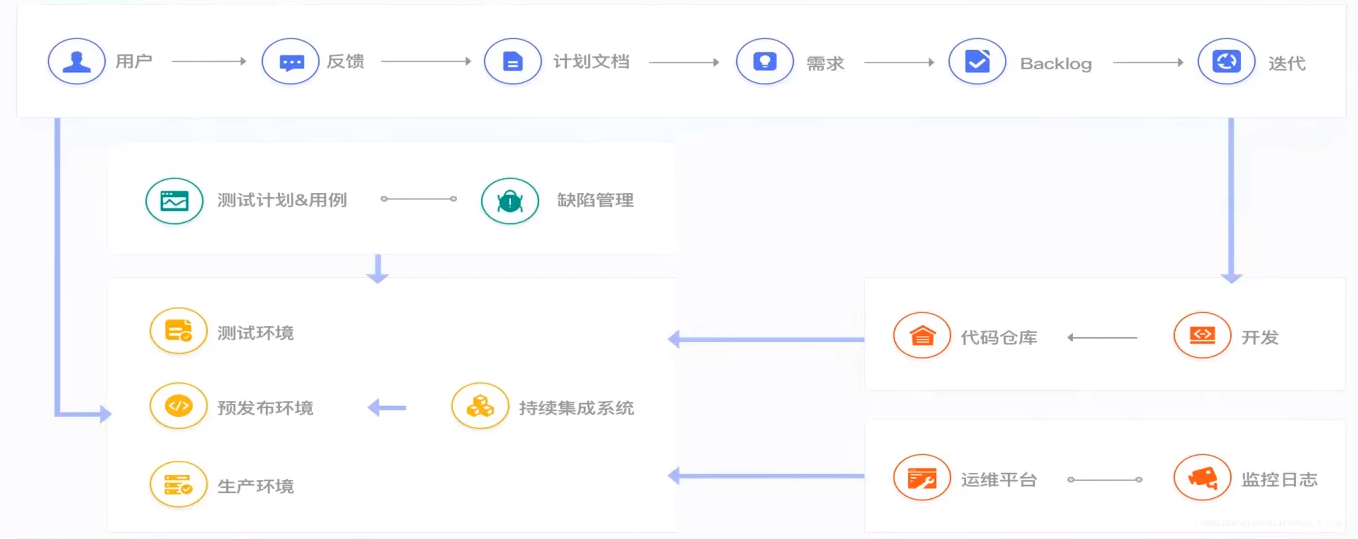Select the 代码仓库 warehouse icon
The height and width of the screenshot is (539, 1358).
922,336
